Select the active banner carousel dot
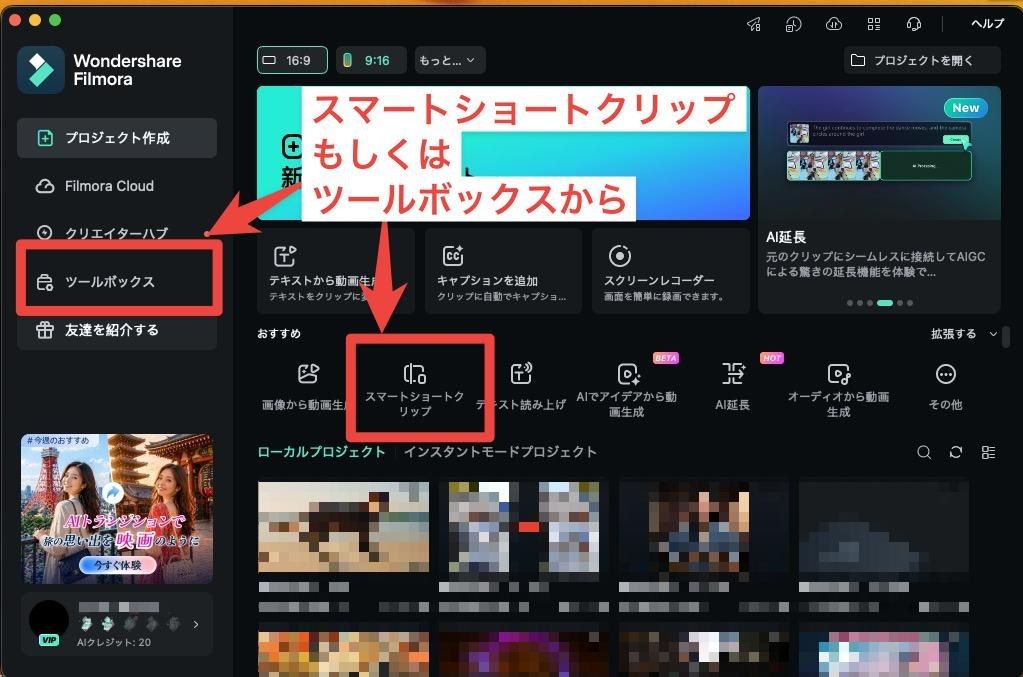1023x677 pixels. point(885,303)
